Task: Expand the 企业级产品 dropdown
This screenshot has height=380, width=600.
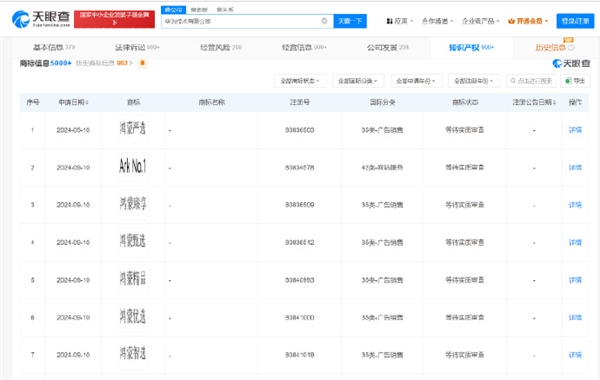Action: click(x=481, y=21)
